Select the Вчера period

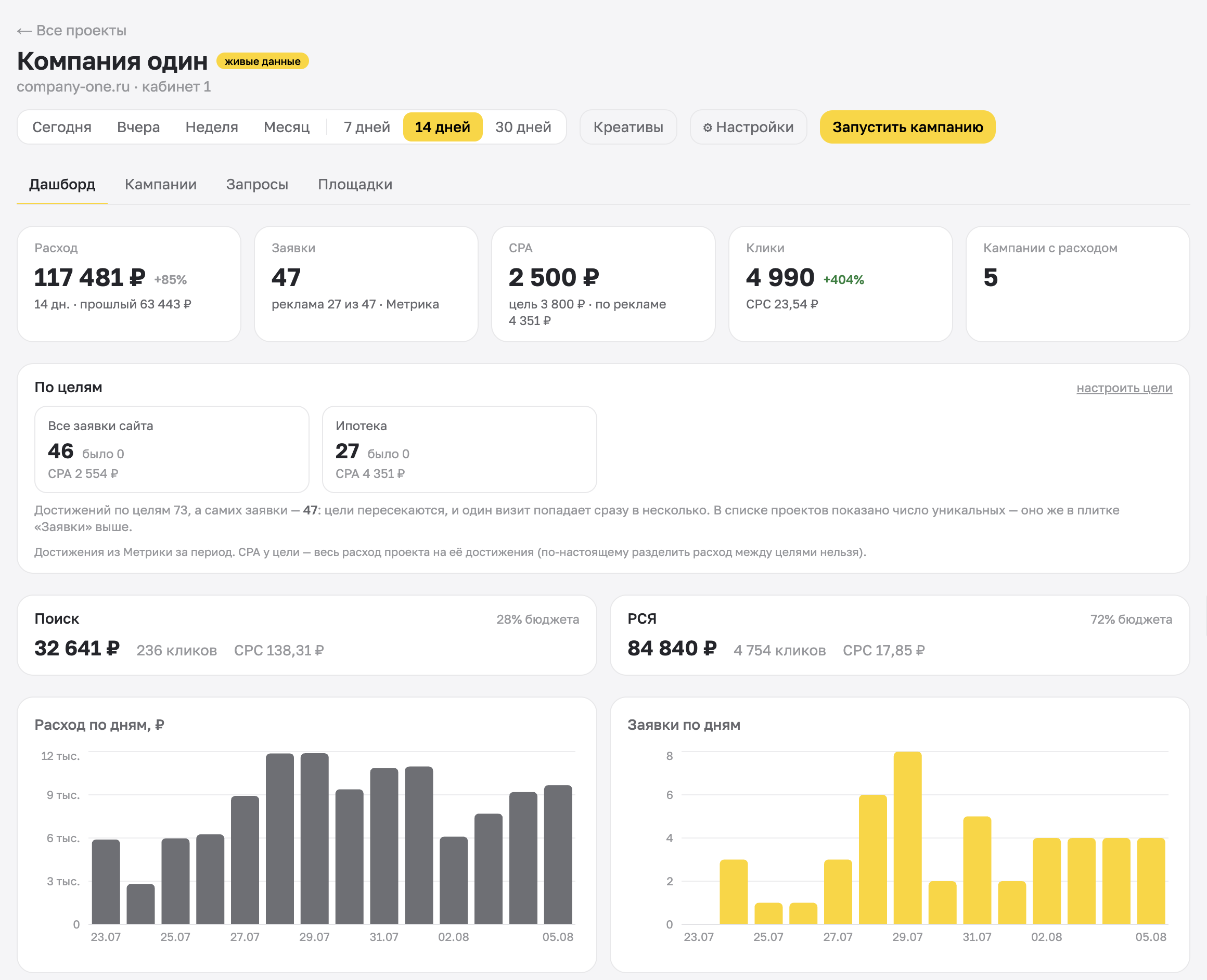coord(138,127)
